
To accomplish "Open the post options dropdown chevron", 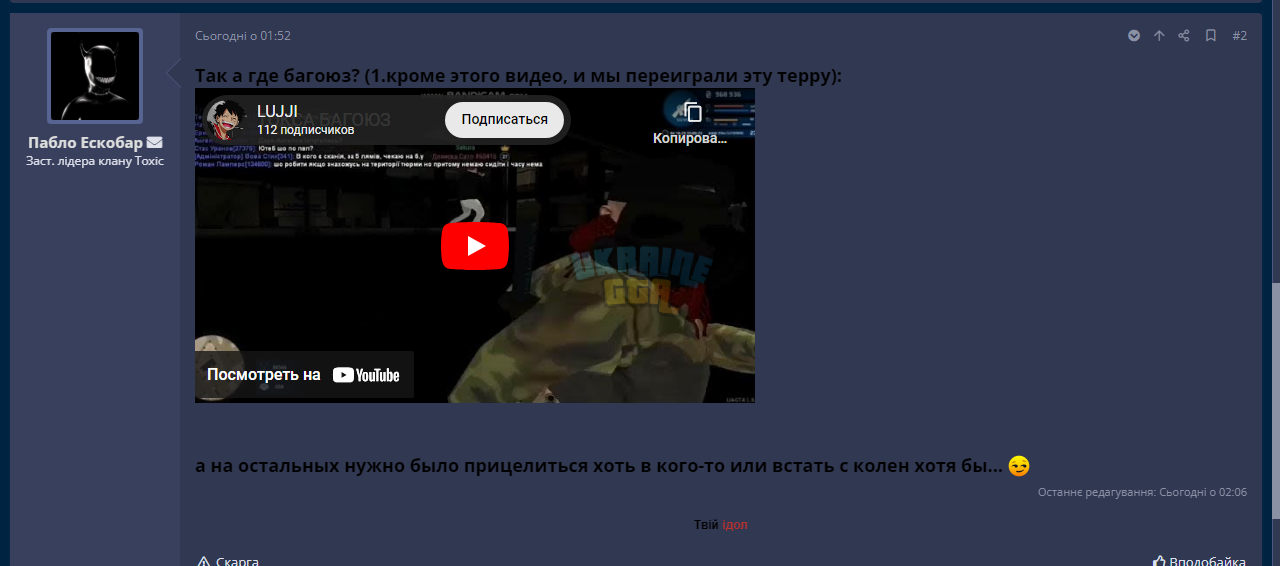I will [1134, 36].
